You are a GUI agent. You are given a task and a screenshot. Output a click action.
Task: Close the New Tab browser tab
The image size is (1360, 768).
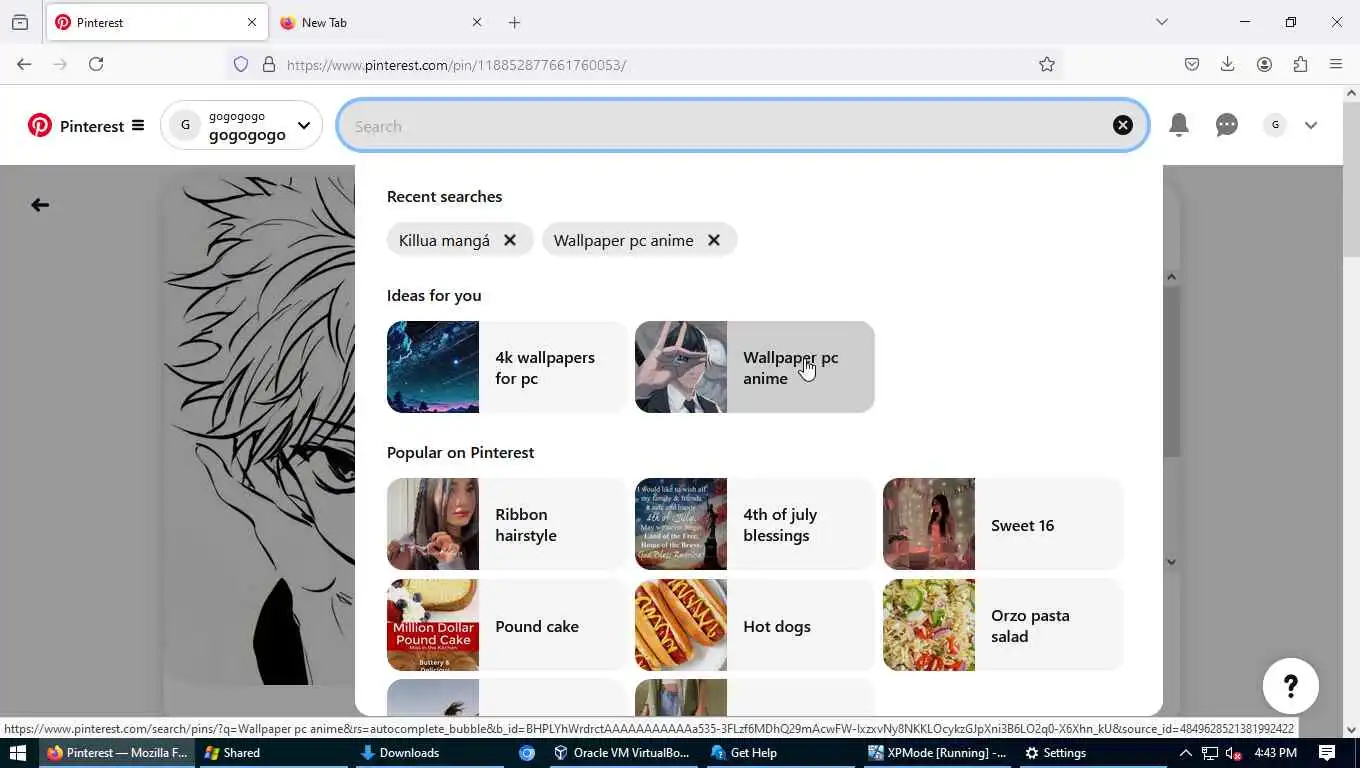point(477,22)
